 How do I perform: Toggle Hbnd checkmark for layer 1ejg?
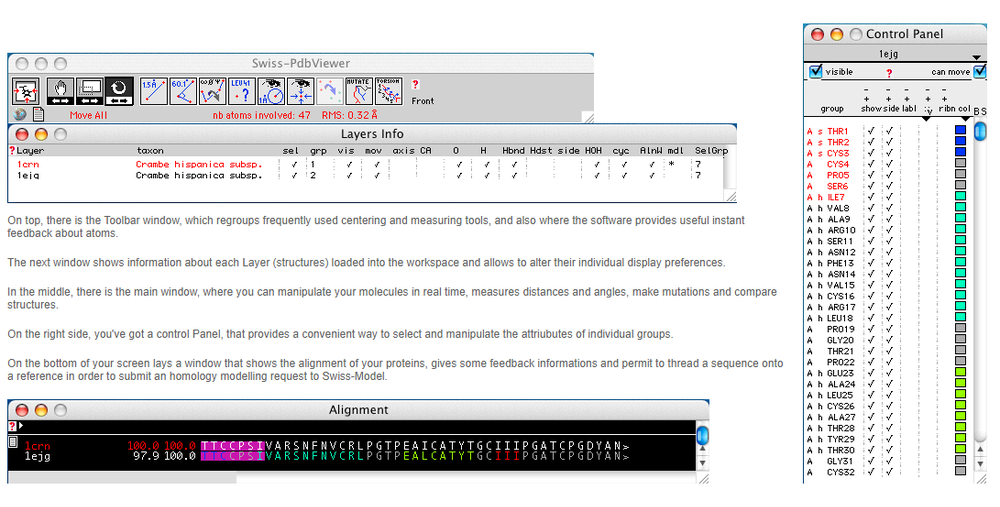tap(514, 175)
